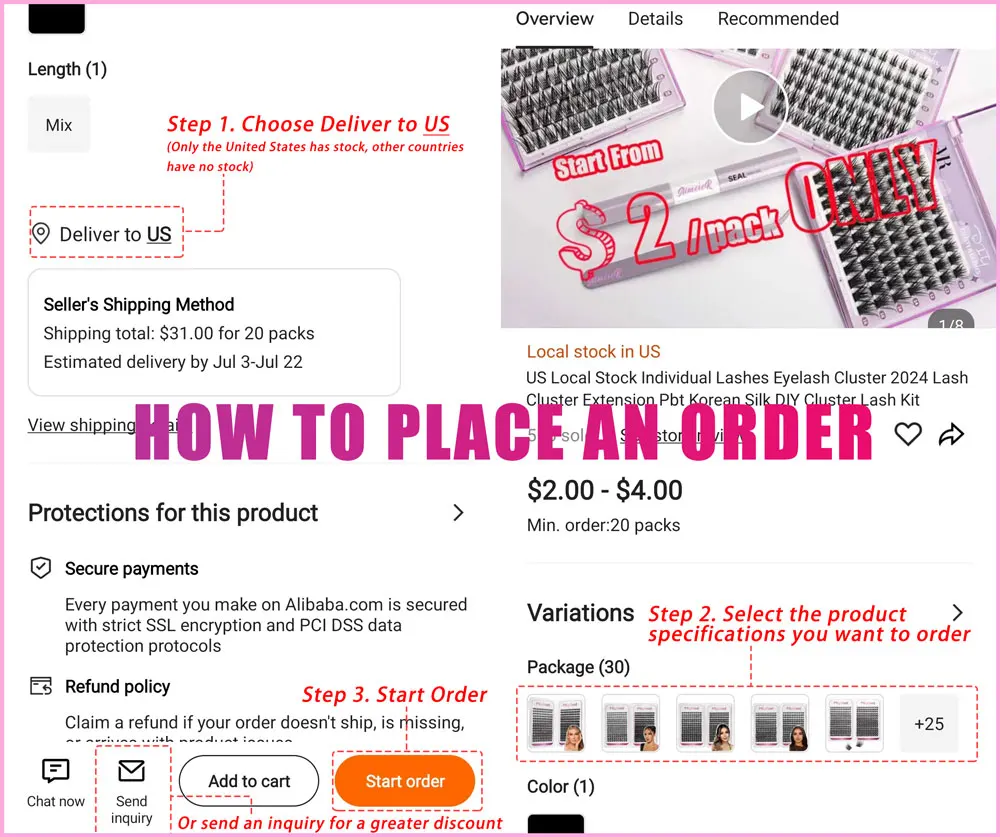This screenshot has height=837, width=1000.
Task: Show the +25 more package options
Action: [x=928, y=724]
